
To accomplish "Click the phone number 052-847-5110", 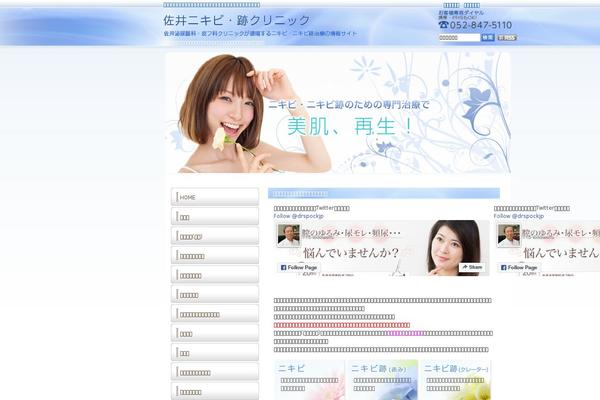I will click(x=481, y=25).
